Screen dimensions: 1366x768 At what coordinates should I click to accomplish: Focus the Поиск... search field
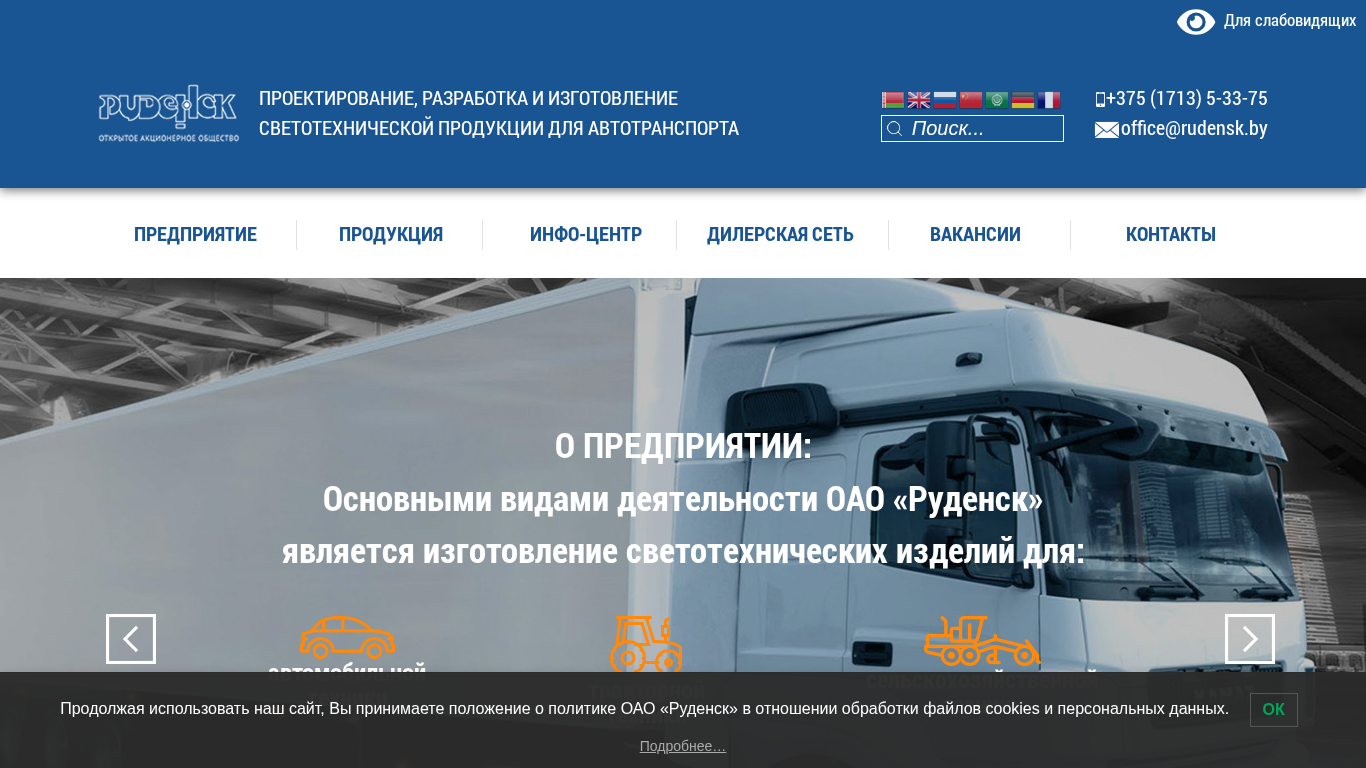click(x=972, y=129)
